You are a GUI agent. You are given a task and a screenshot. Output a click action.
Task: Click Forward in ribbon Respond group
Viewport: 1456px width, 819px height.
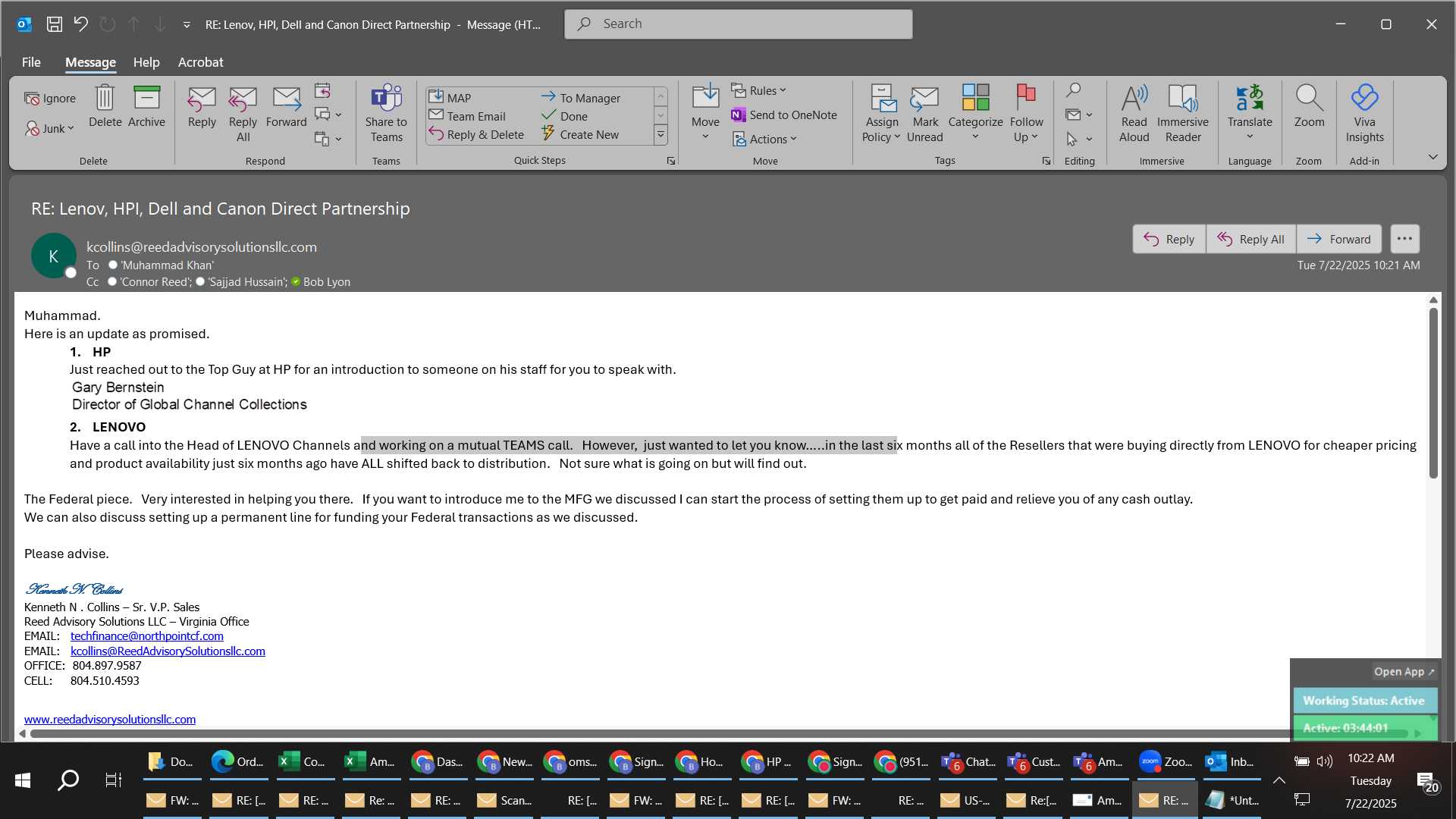(287, 107)
